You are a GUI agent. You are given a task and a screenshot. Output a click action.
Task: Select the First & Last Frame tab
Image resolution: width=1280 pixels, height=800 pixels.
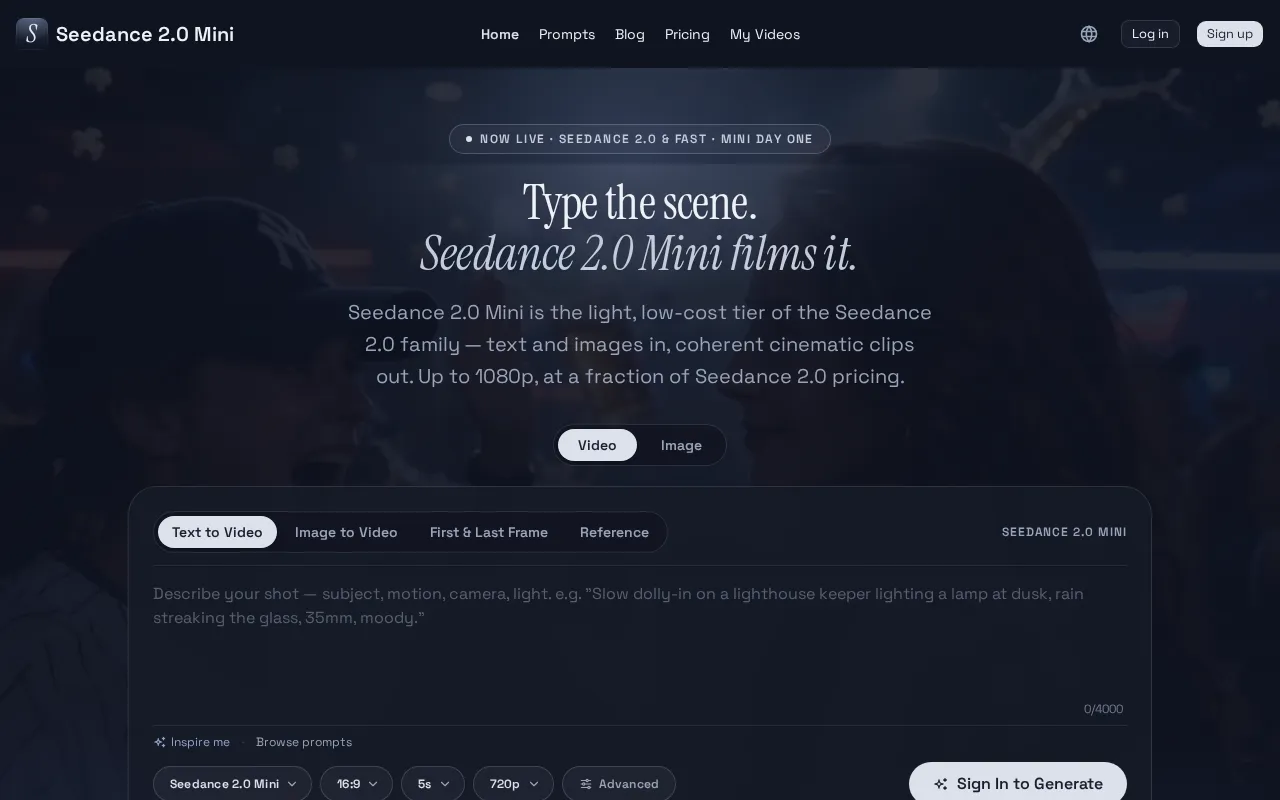(x=489, y=532)
